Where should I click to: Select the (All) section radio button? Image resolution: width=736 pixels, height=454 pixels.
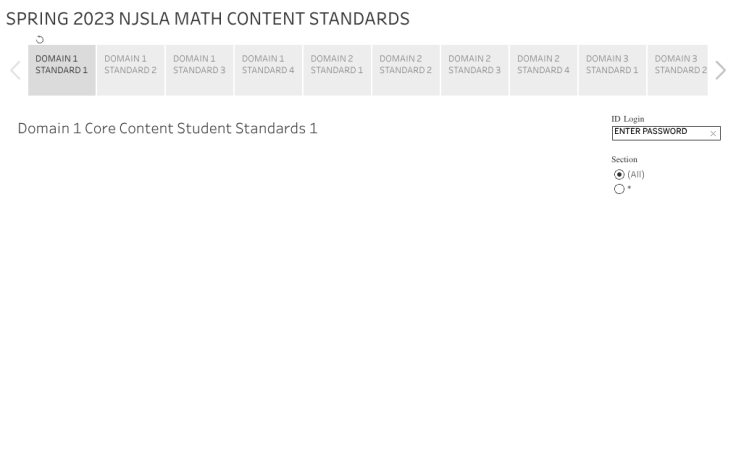pyautogui.click(x=620, y=175)
